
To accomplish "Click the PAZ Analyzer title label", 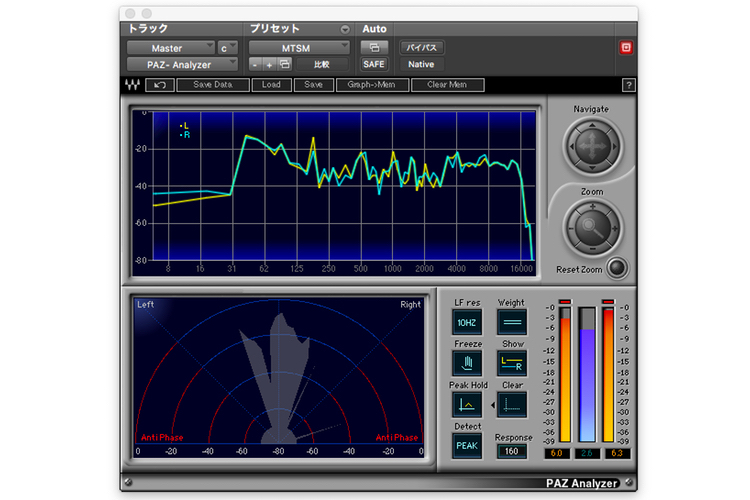I will pos(582,483).
